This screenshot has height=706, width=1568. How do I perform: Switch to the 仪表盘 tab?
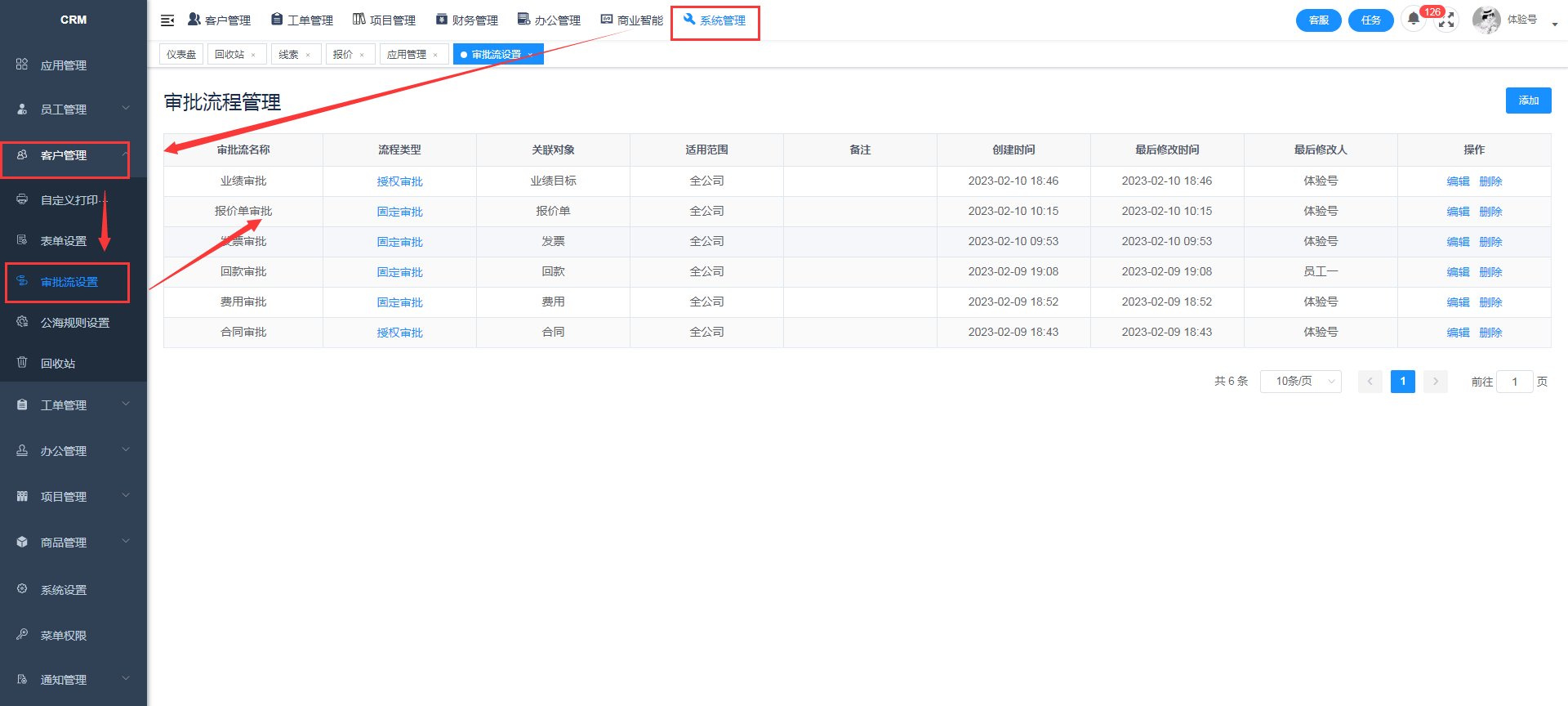[181, 55]
